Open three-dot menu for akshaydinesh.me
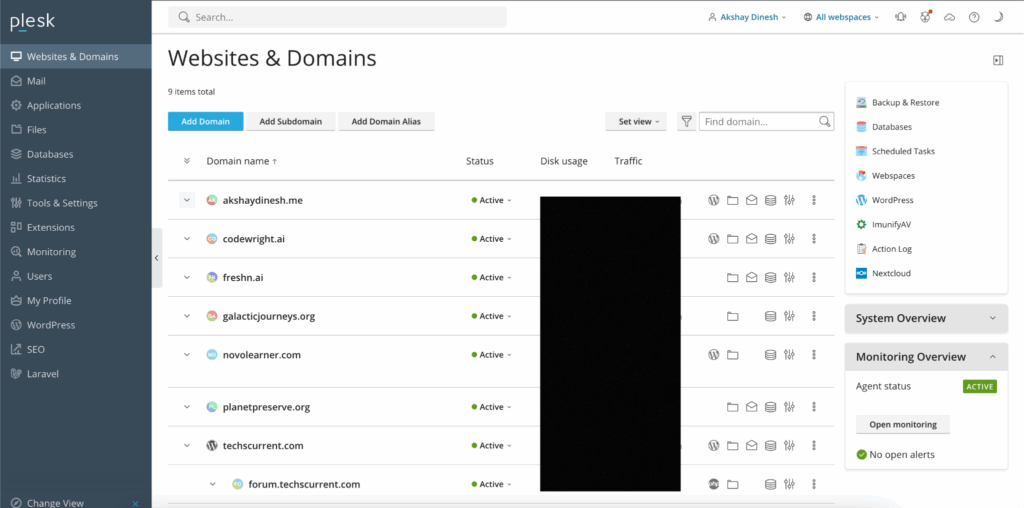The height and width of the screenshot is (508, 1024). pyautogui.click(x=814, y=200)
